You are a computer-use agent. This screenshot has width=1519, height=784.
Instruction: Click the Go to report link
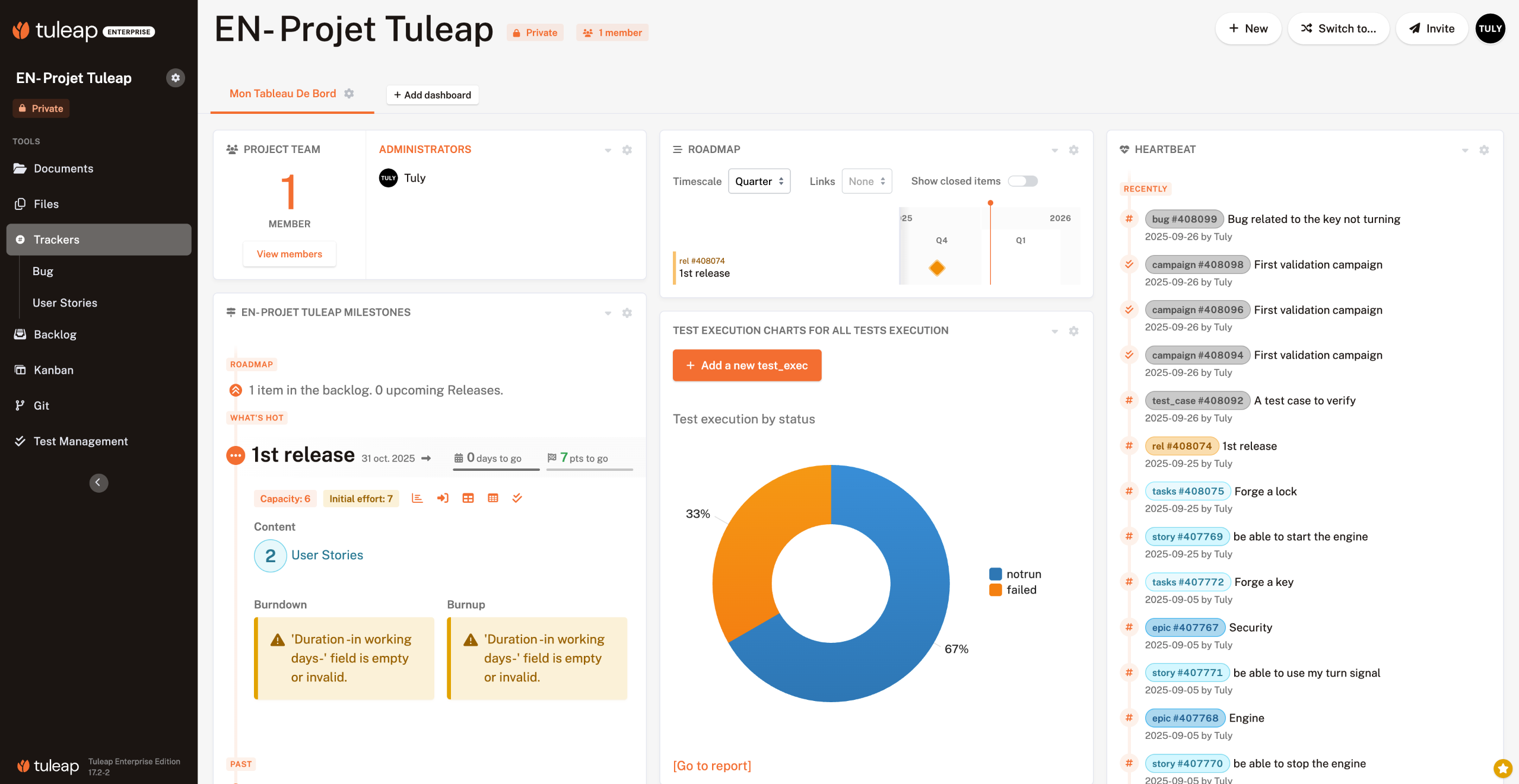[x=711, y=766]
